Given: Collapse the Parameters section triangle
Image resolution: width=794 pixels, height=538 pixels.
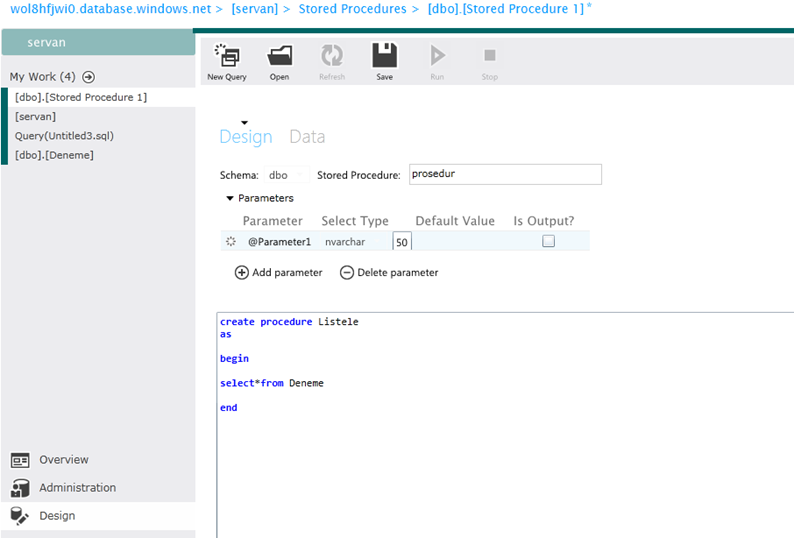Looking at the screenshot, I should pos(229,198).
